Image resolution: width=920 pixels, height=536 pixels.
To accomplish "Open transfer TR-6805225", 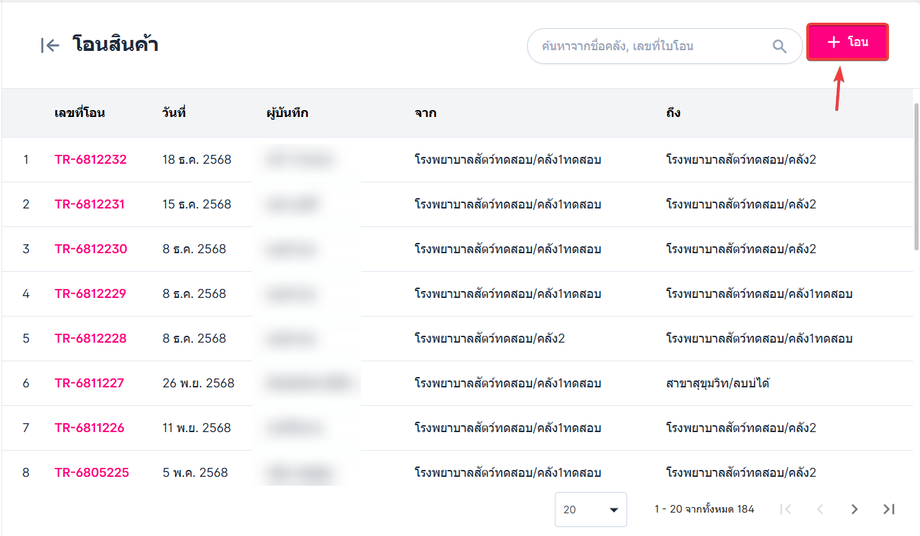I will tap(92, 472).
